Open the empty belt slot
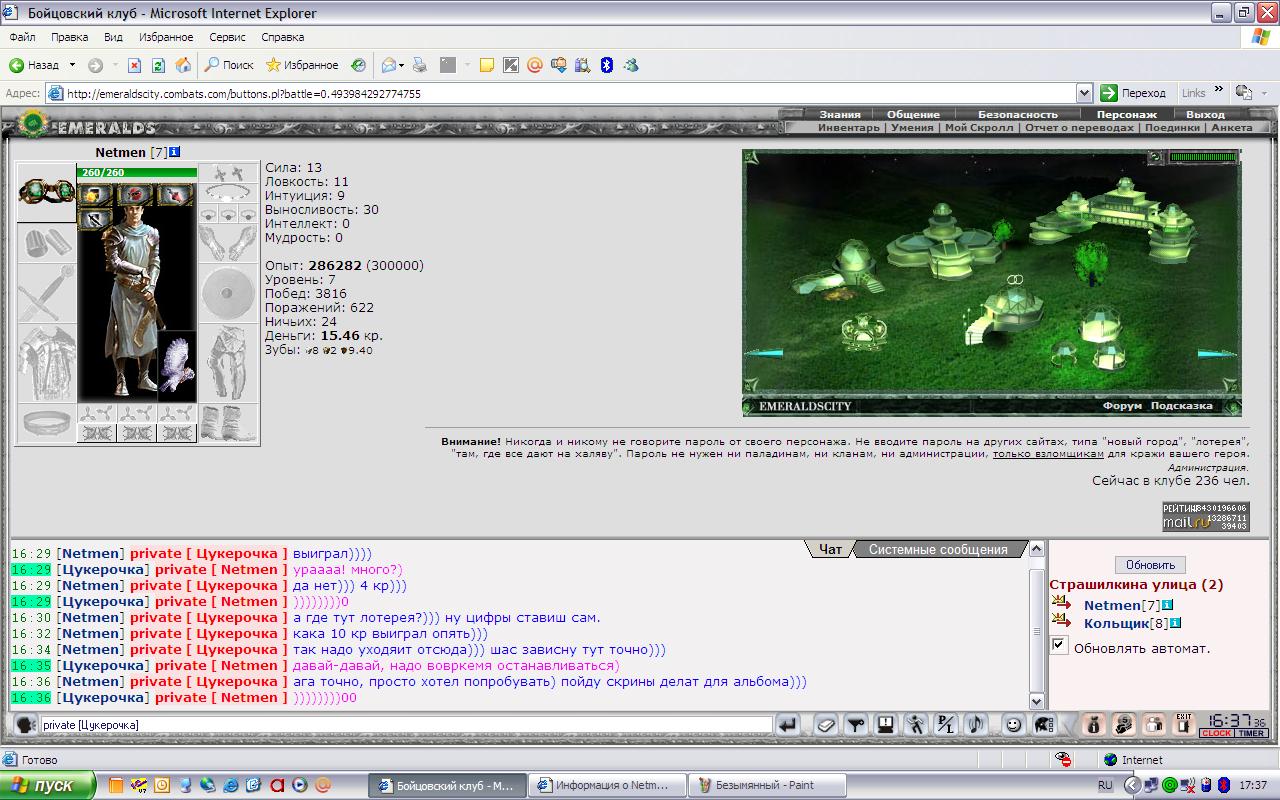 point(47,423)
